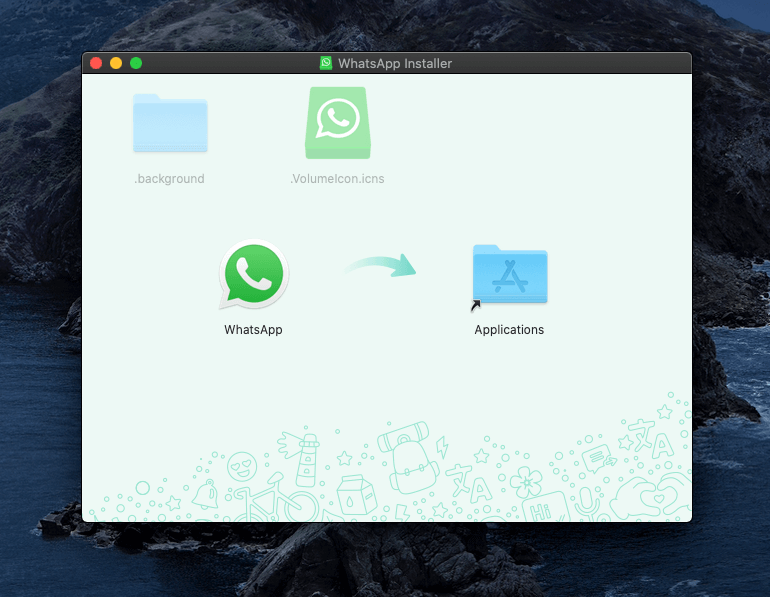Click the ".VolumeIcon.icns" file name
This screenshot has width=770, height=597.
(337, 179)
